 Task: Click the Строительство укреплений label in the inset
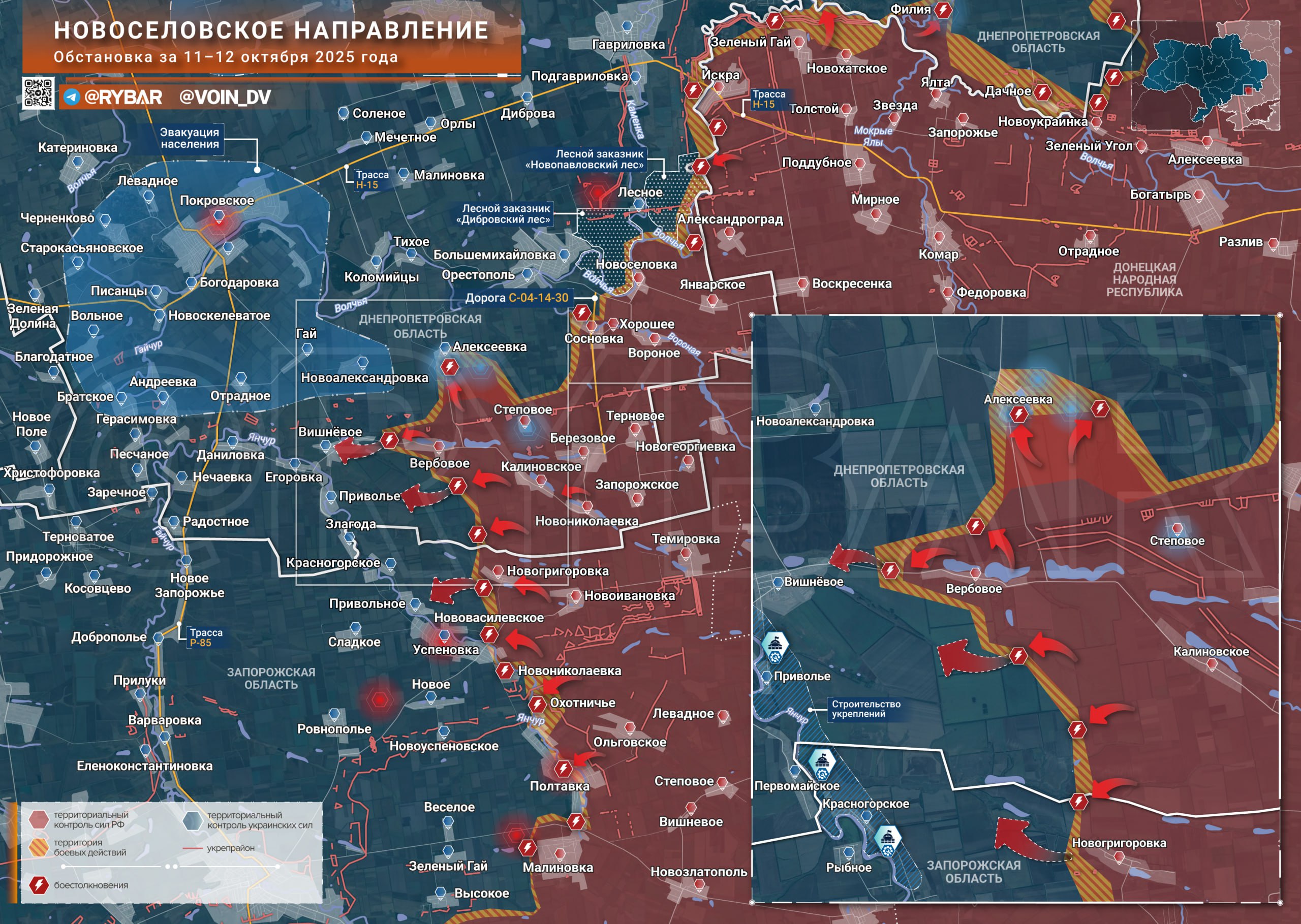point(865,709)
